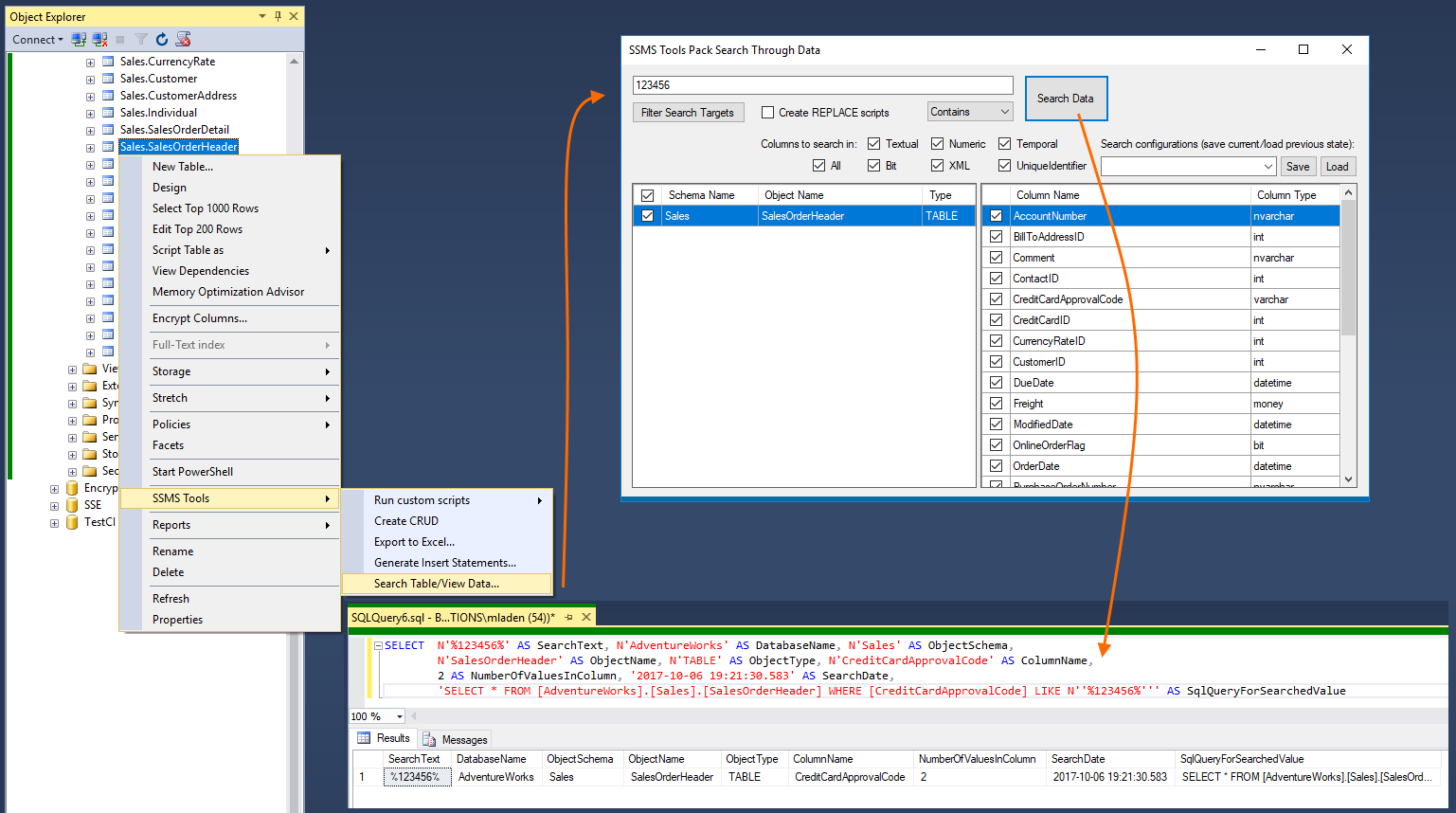Screen dimensions: 1456x813
Task: Open the Script Table as submenu
Action: [x=229, y=250]
